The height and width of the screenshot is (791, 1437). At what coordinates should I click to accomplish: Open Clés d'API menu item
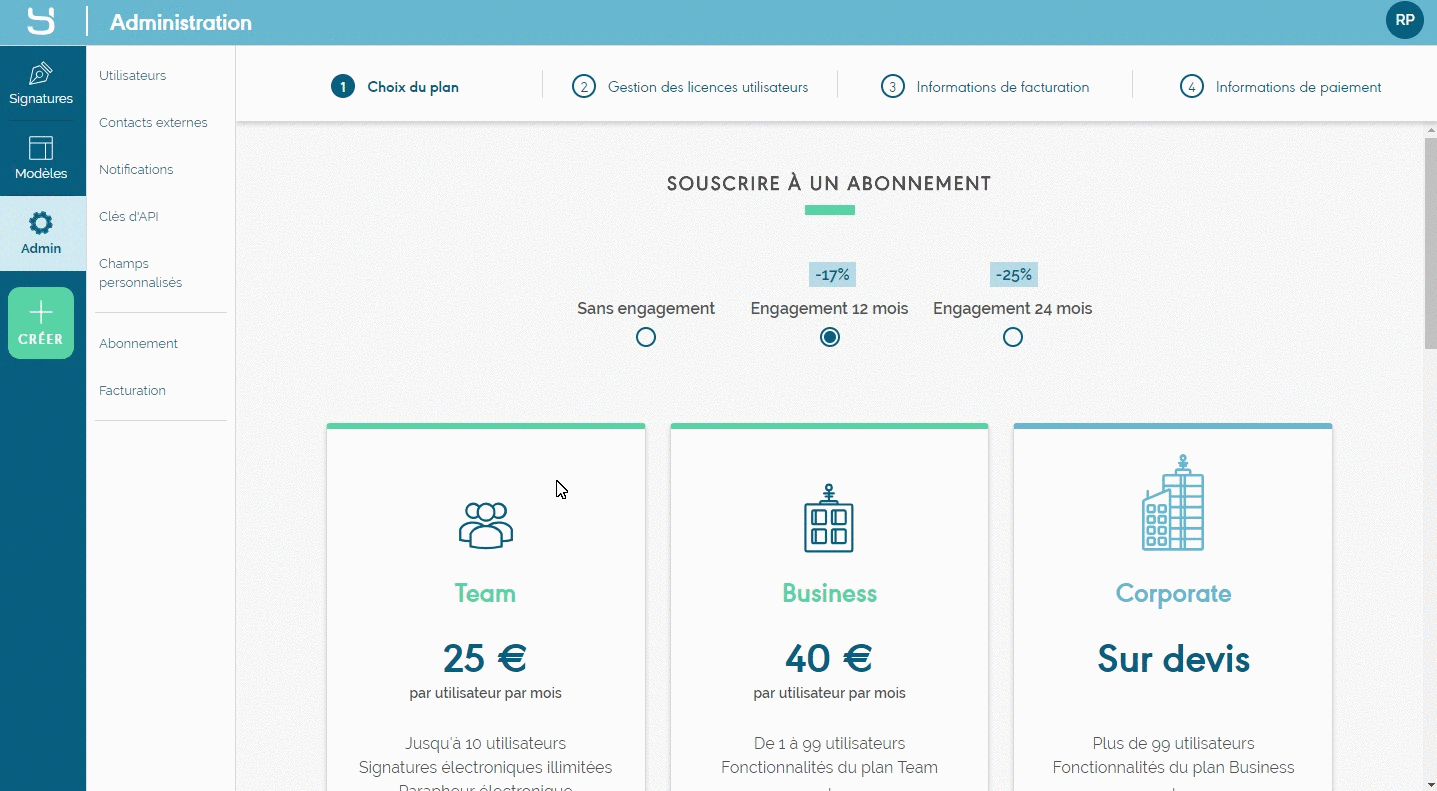click(x=129, y=217)
